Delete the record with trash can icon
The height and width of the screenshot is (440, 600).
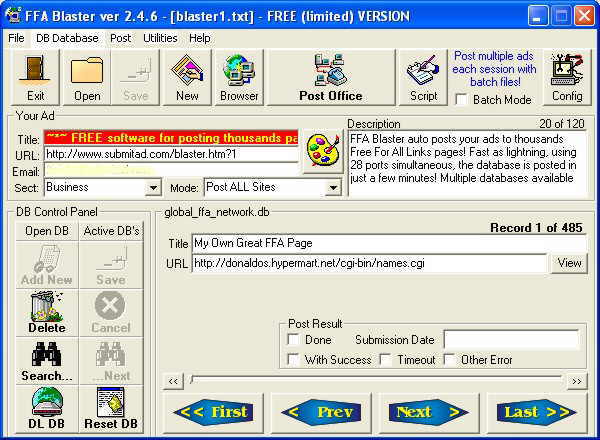pyautogui.click(x=47, y=313)
